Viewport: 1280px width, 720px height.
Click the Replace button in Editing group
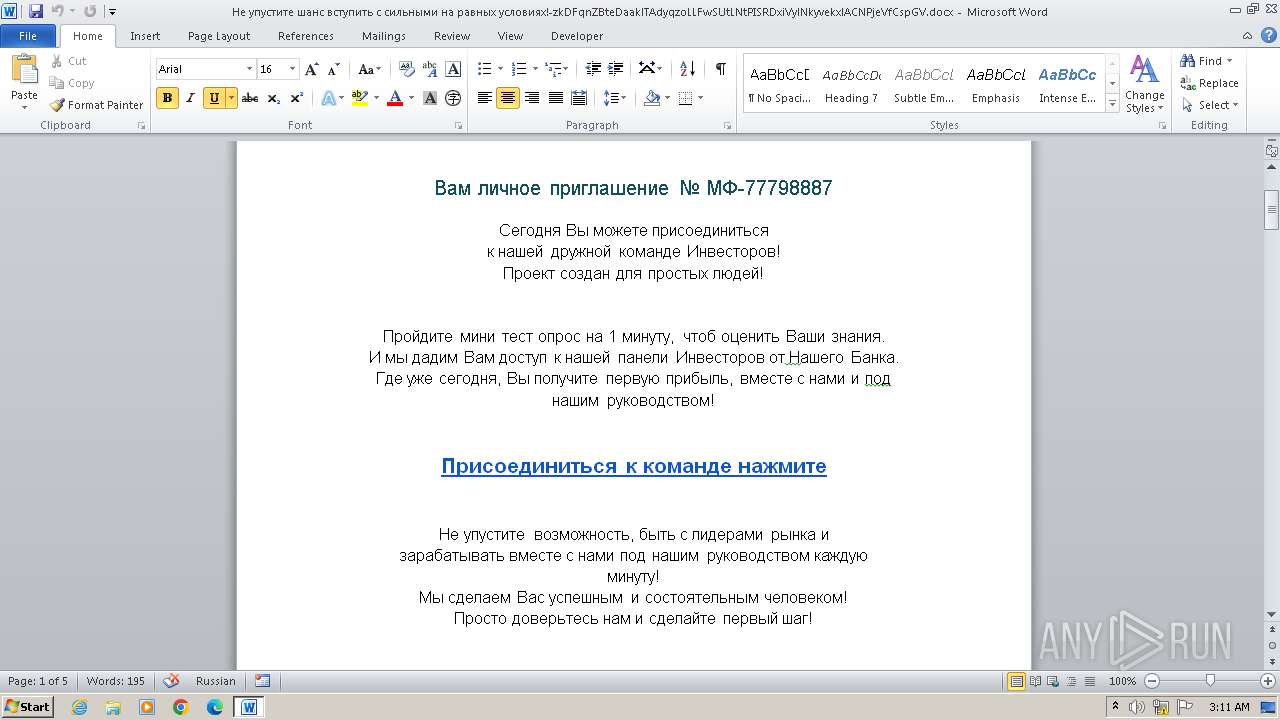pos(1209,83)
